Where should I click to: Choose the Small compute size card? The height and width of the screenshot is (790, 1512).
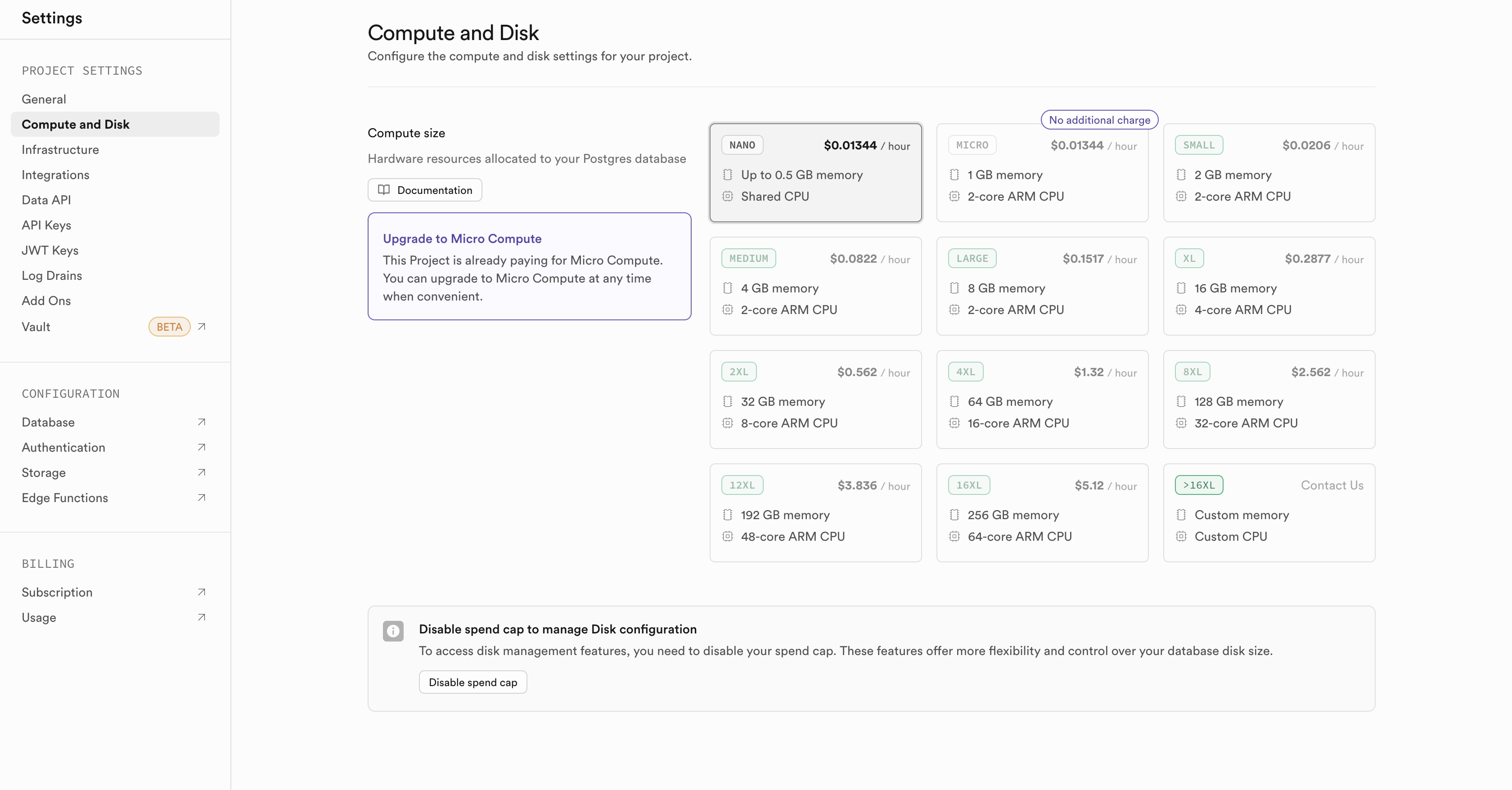[x=1269, y=173]
